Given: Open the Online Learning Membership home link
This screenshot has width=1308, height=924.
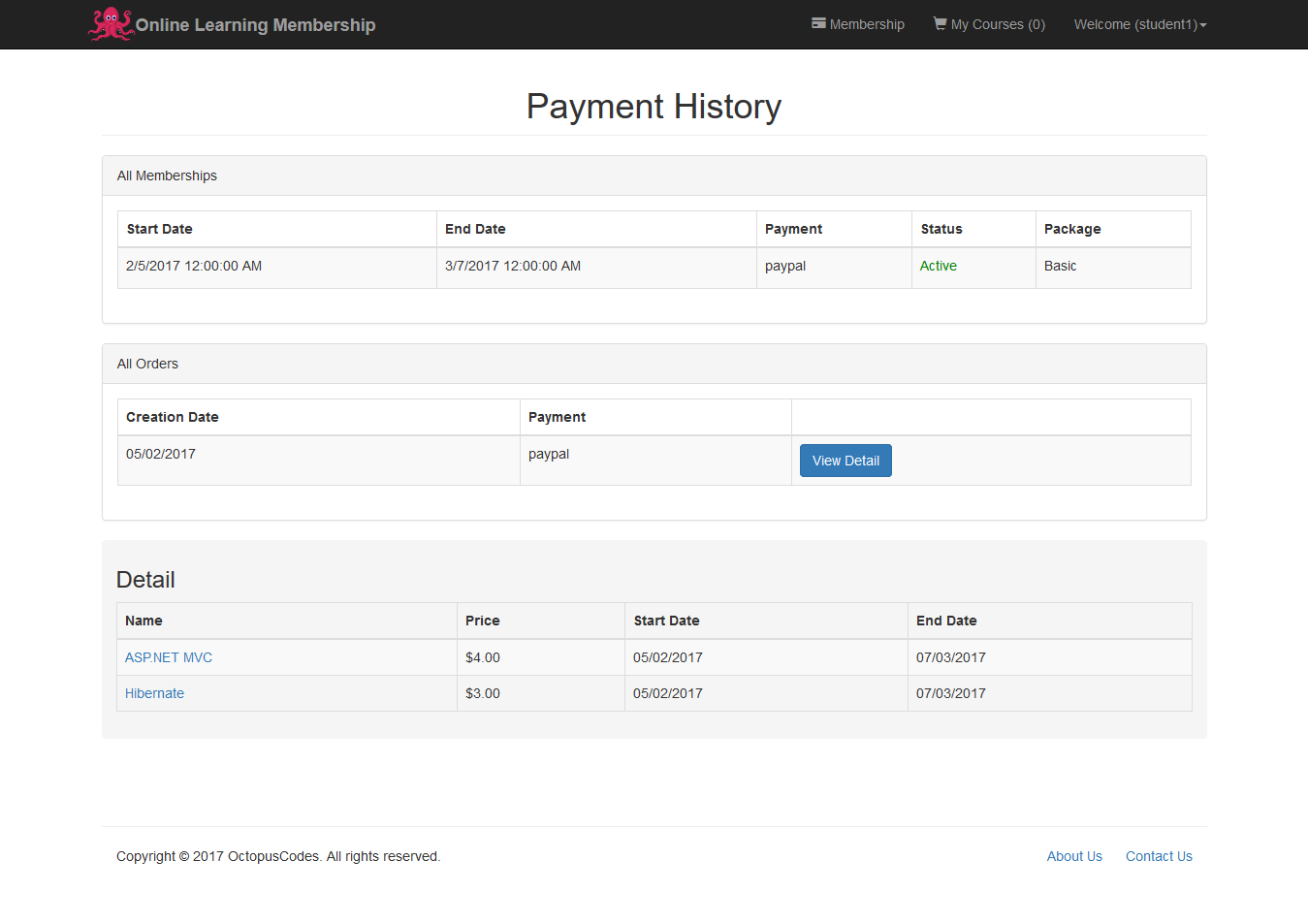Looking at the screenshot, I should click(255, 25).
